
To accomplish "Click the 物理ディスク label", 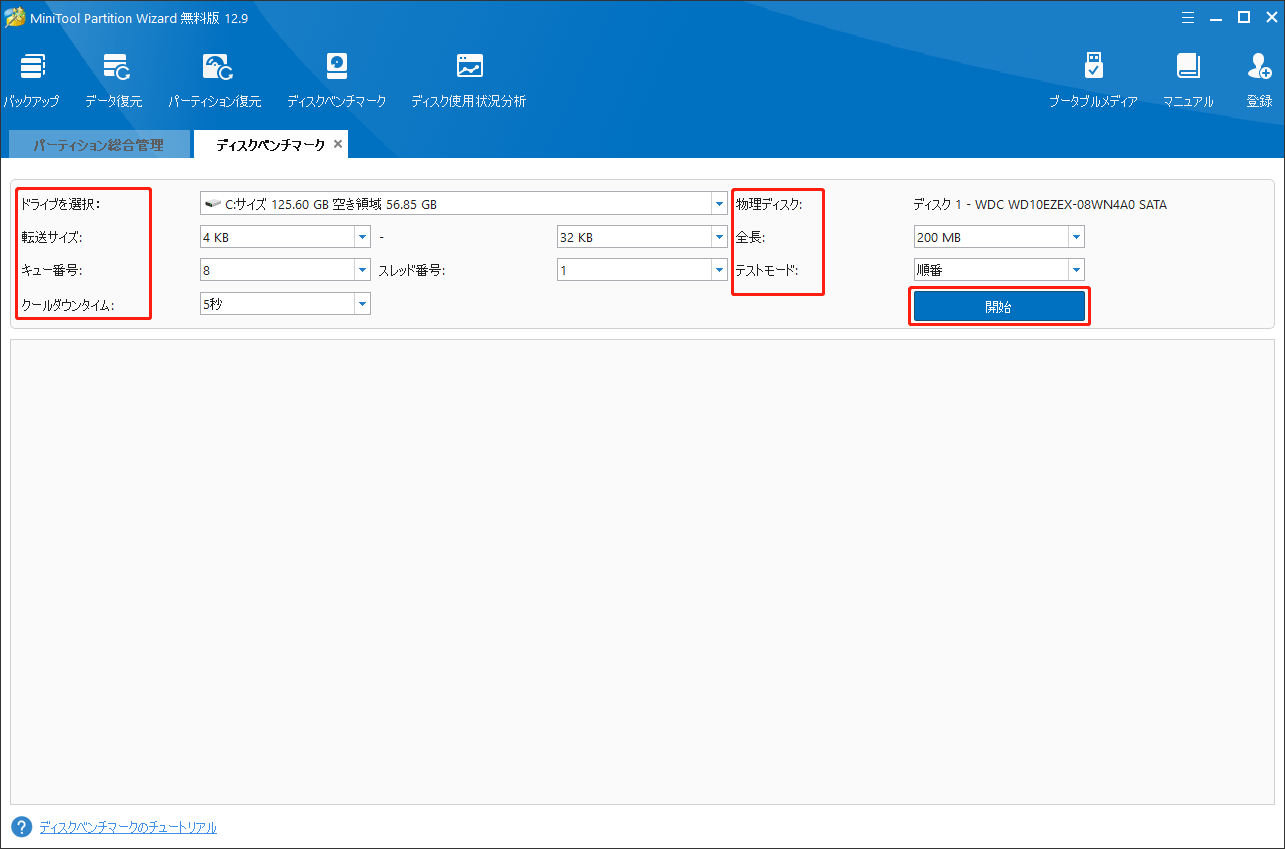I will [769, 204].
